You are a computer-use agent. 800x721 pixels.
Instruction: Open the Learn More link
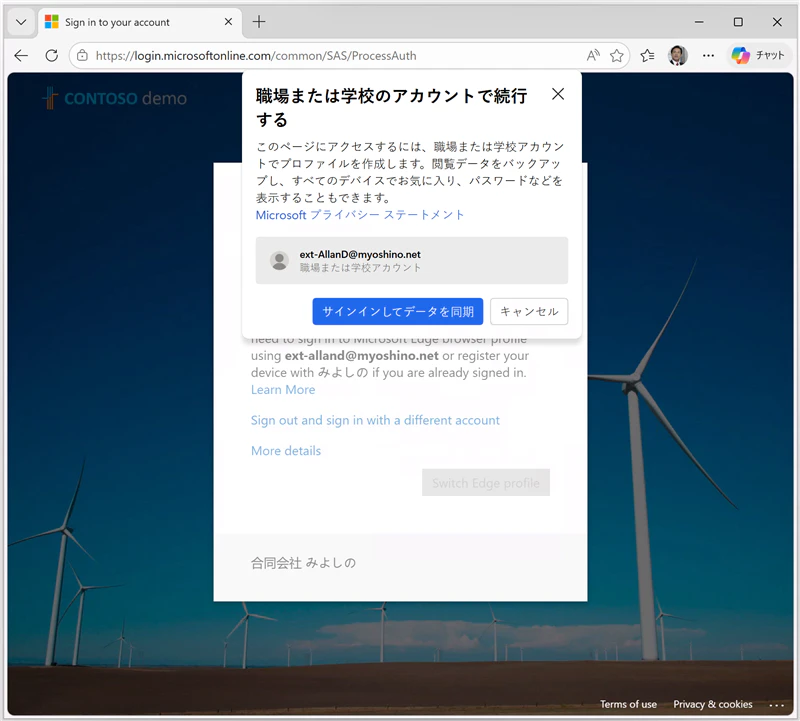point(283,390)
